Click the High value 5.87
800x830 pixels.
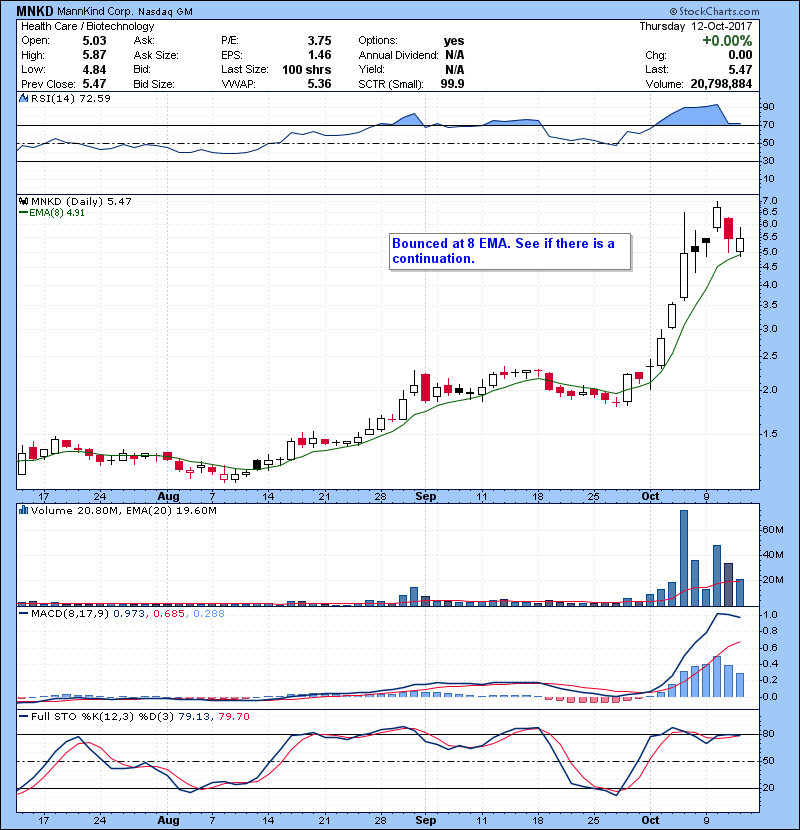(94, 55)
